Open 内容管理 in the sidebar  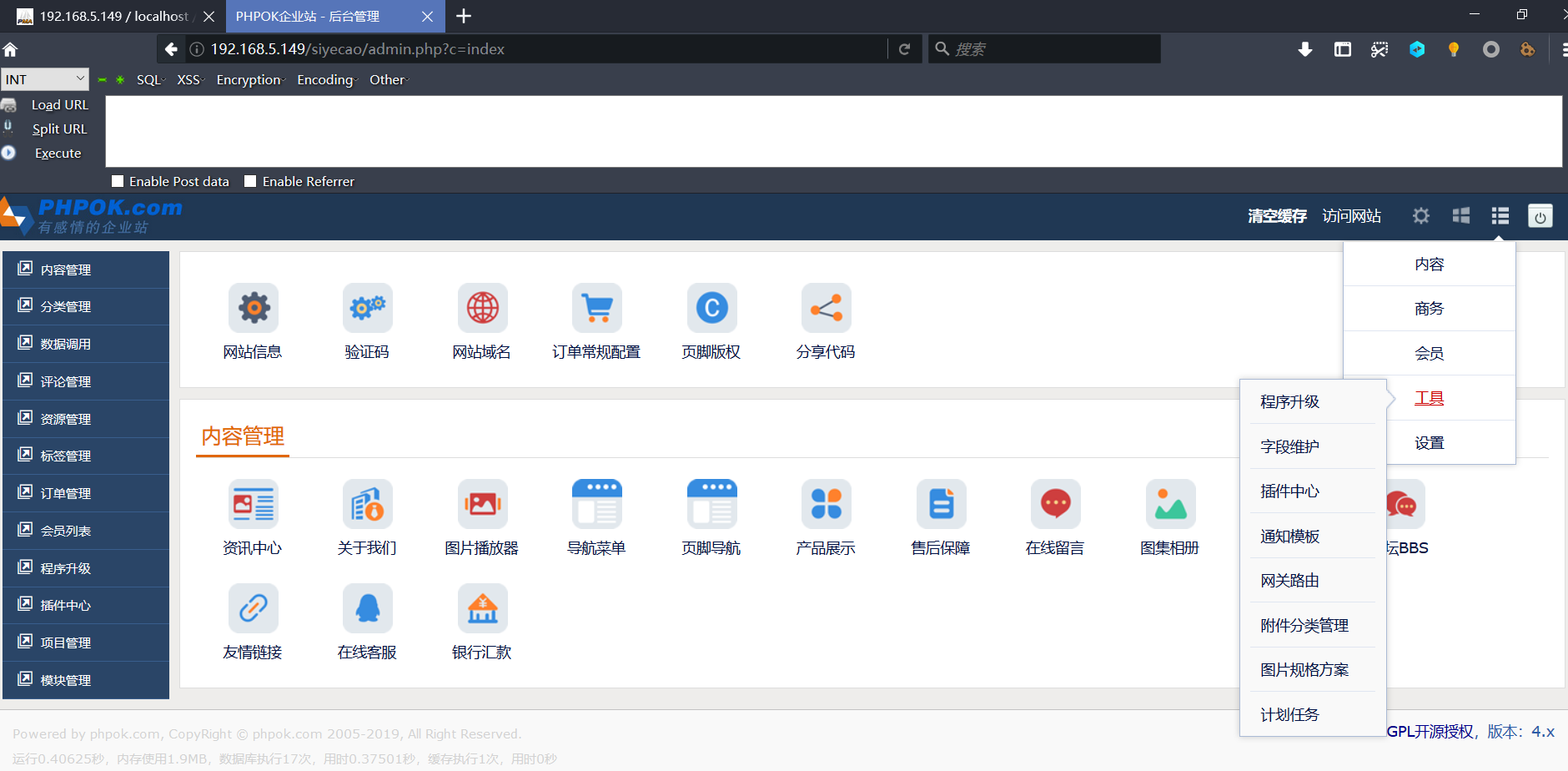(x=86, y=270)
